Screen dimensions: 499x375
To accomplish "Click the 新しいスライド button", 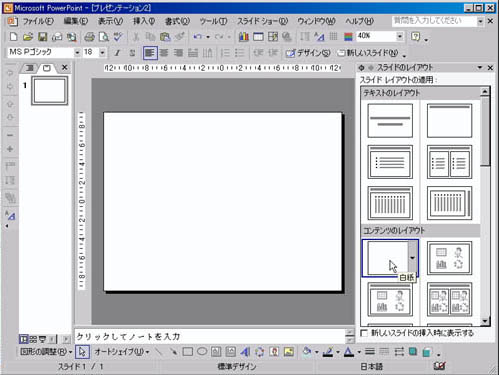I will coord(368,53).
